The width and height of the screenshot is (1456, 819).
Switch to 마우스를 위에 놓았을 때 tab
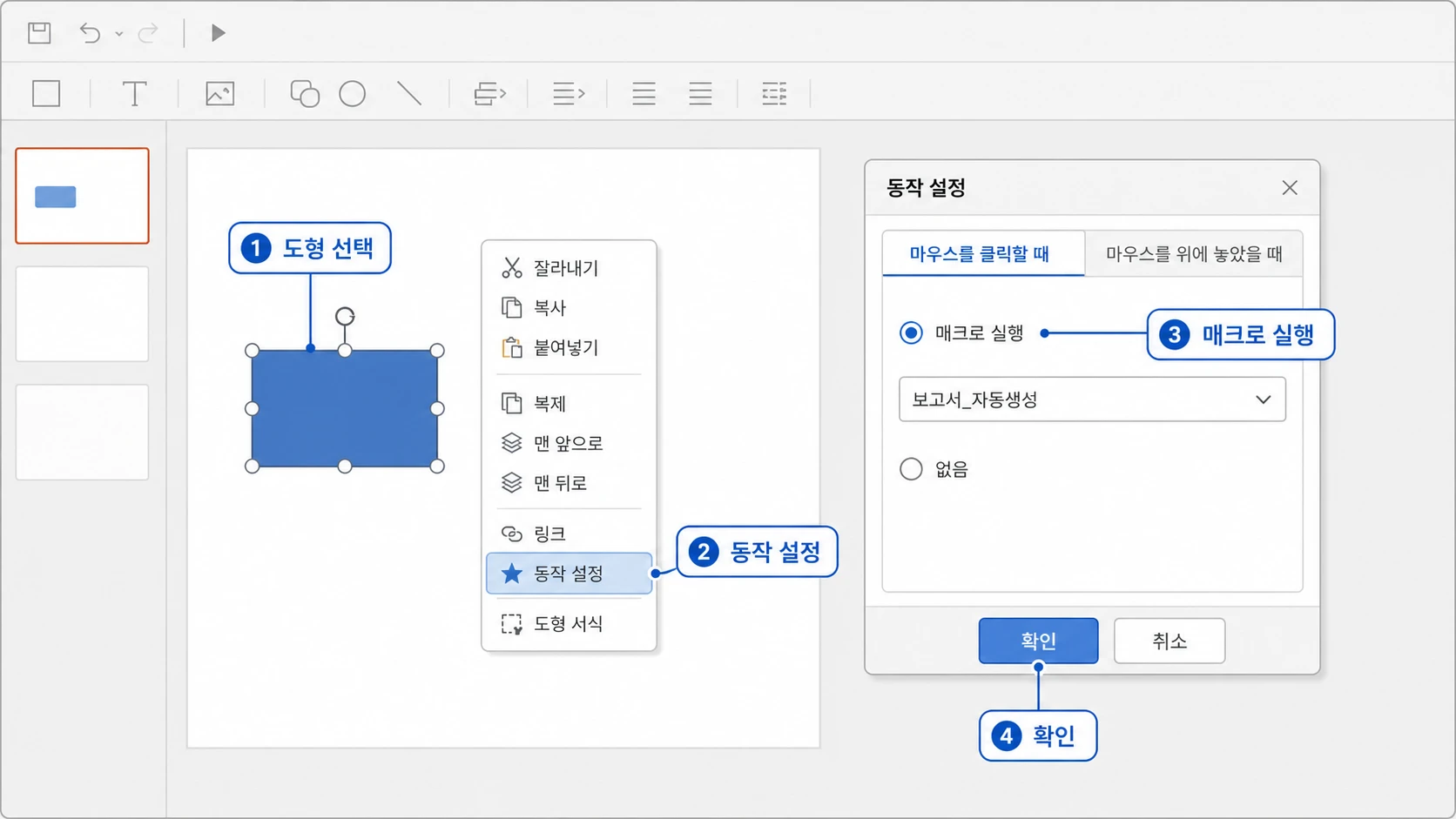(x=1194, y=253)
